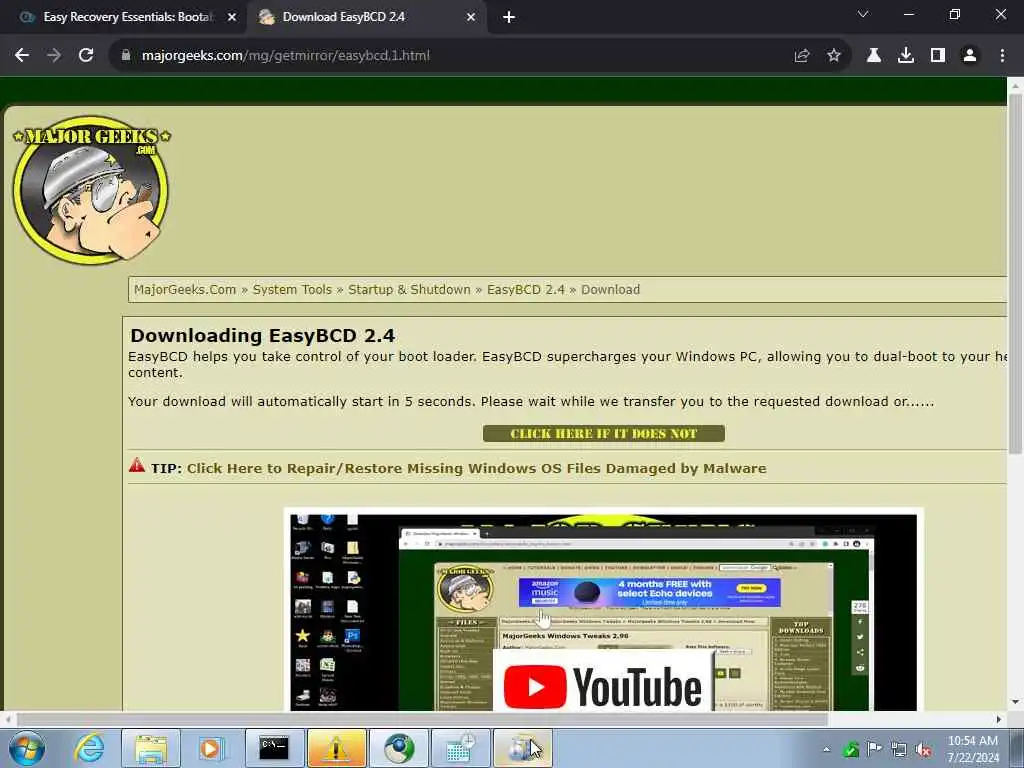Click the MajorGeeks logo

click(91, 190)
